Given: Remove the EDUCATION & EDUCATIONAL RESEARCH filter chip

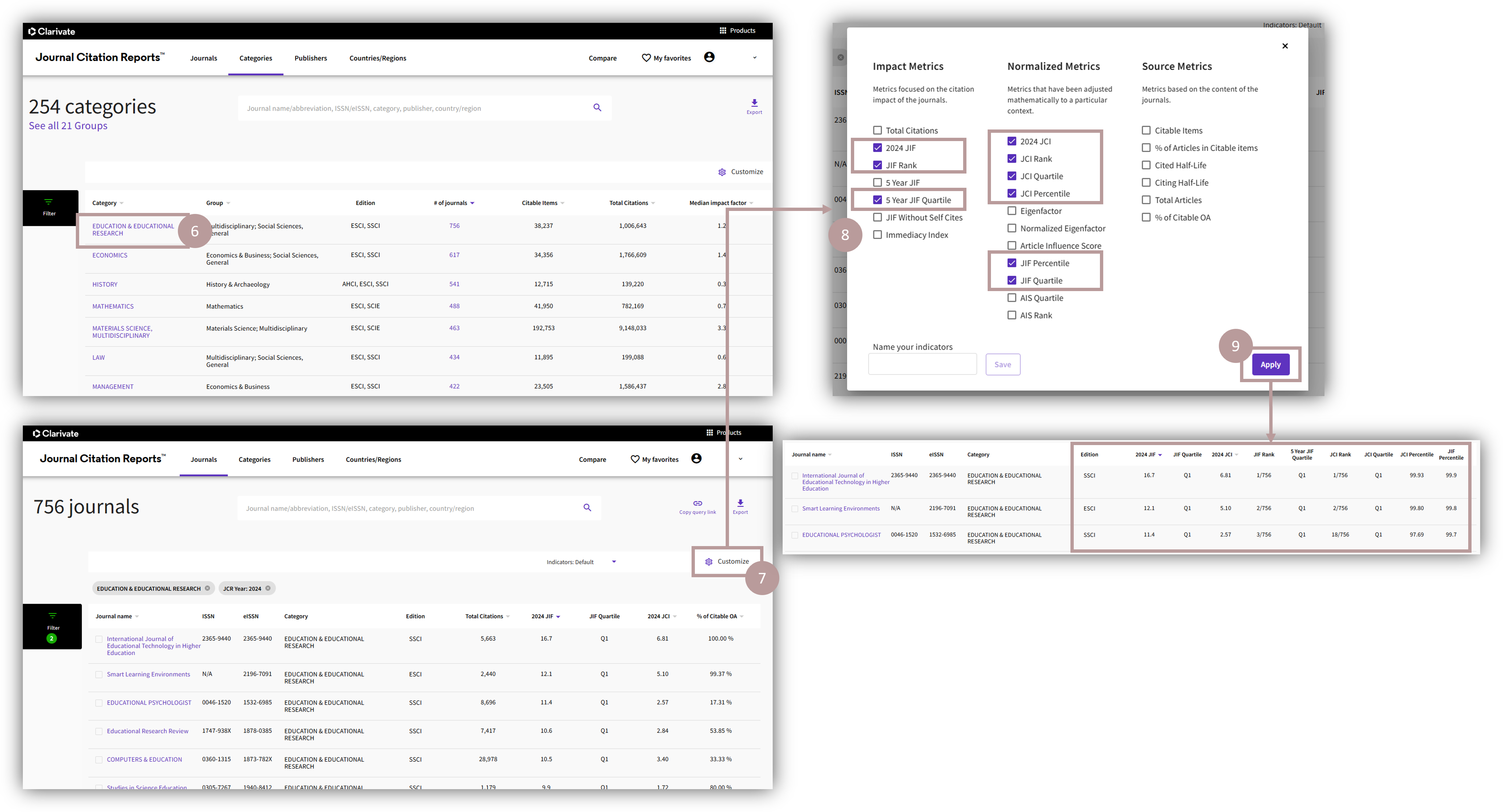Looking at the screenshot, I should (x=207, y=588).
